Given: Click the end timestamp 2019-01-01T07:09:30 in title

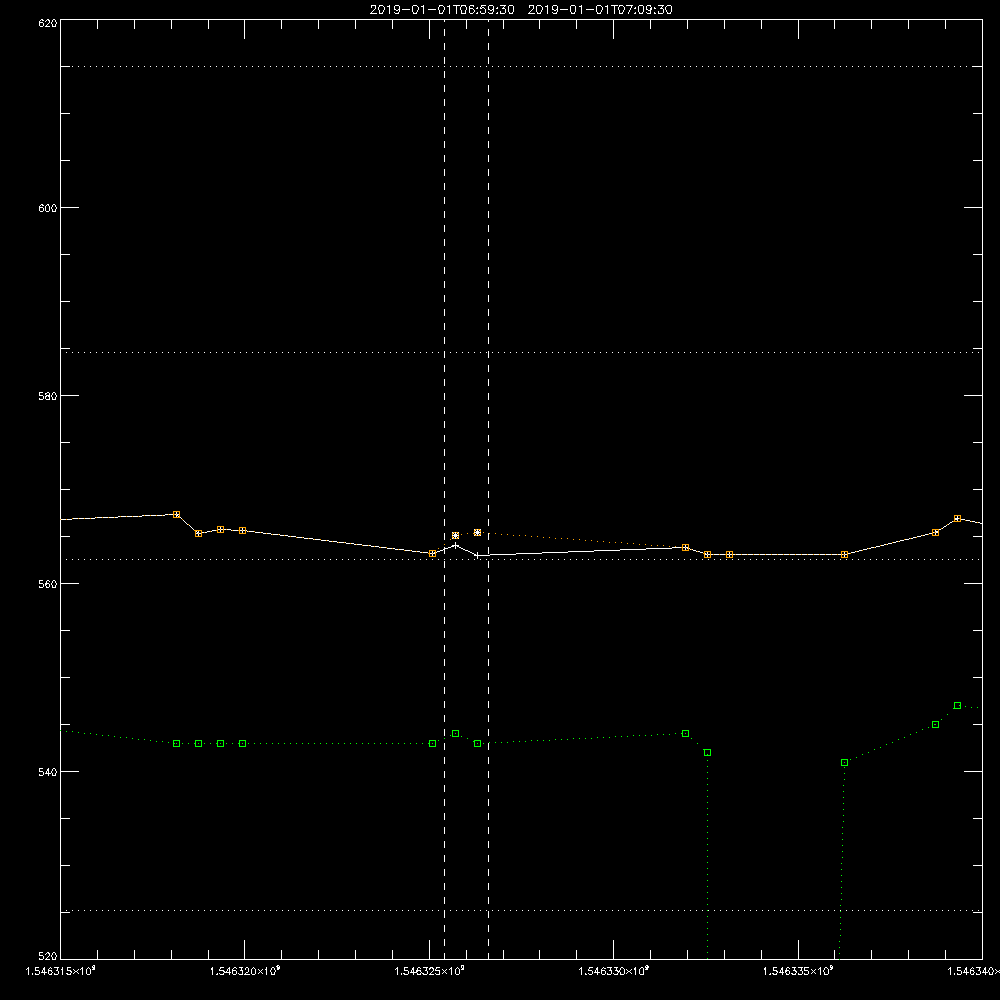Looking at the screenshot, I should coord(600,10).
